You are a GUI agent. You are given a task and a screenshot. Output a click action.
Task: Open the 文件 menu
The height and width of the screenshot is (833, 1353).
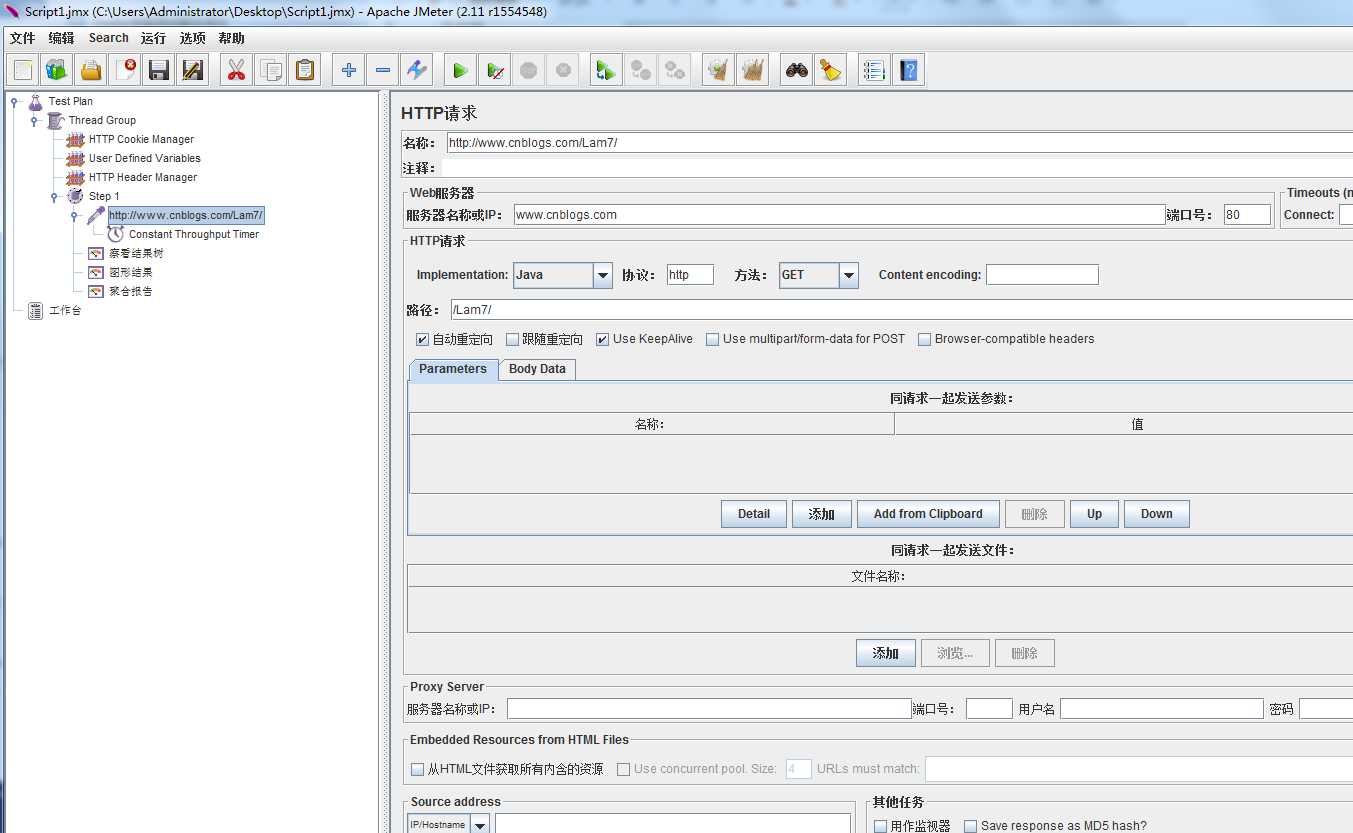point(22,38)
